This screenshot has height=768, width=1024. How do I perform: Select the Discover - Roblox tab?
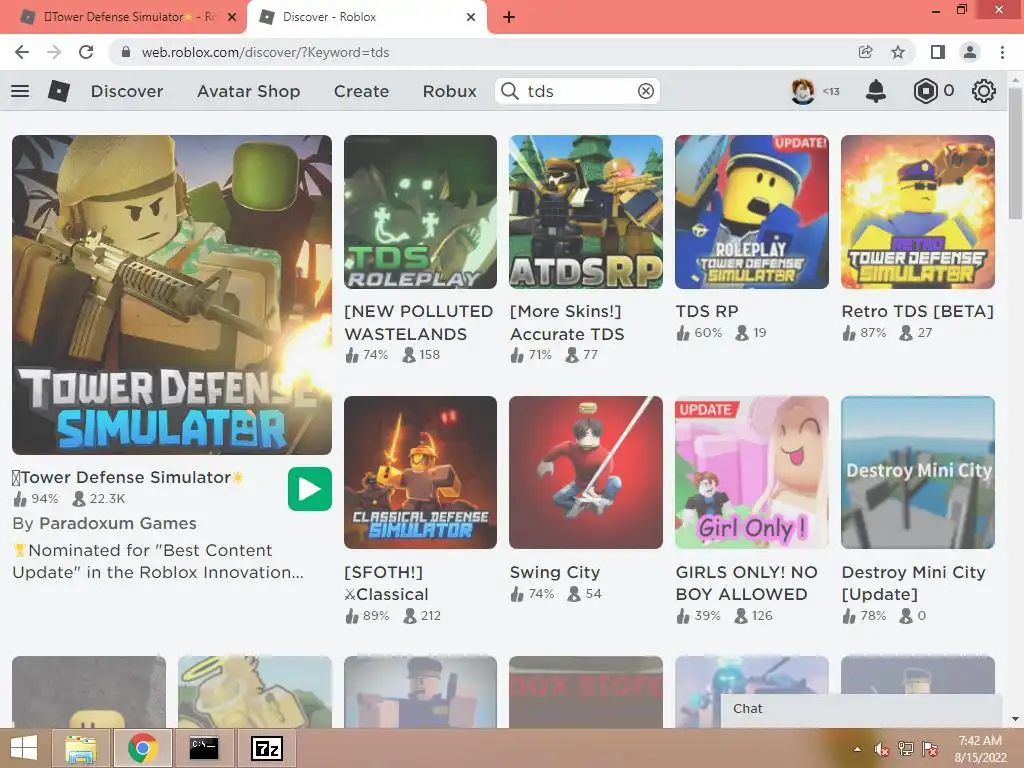[366, 17]
